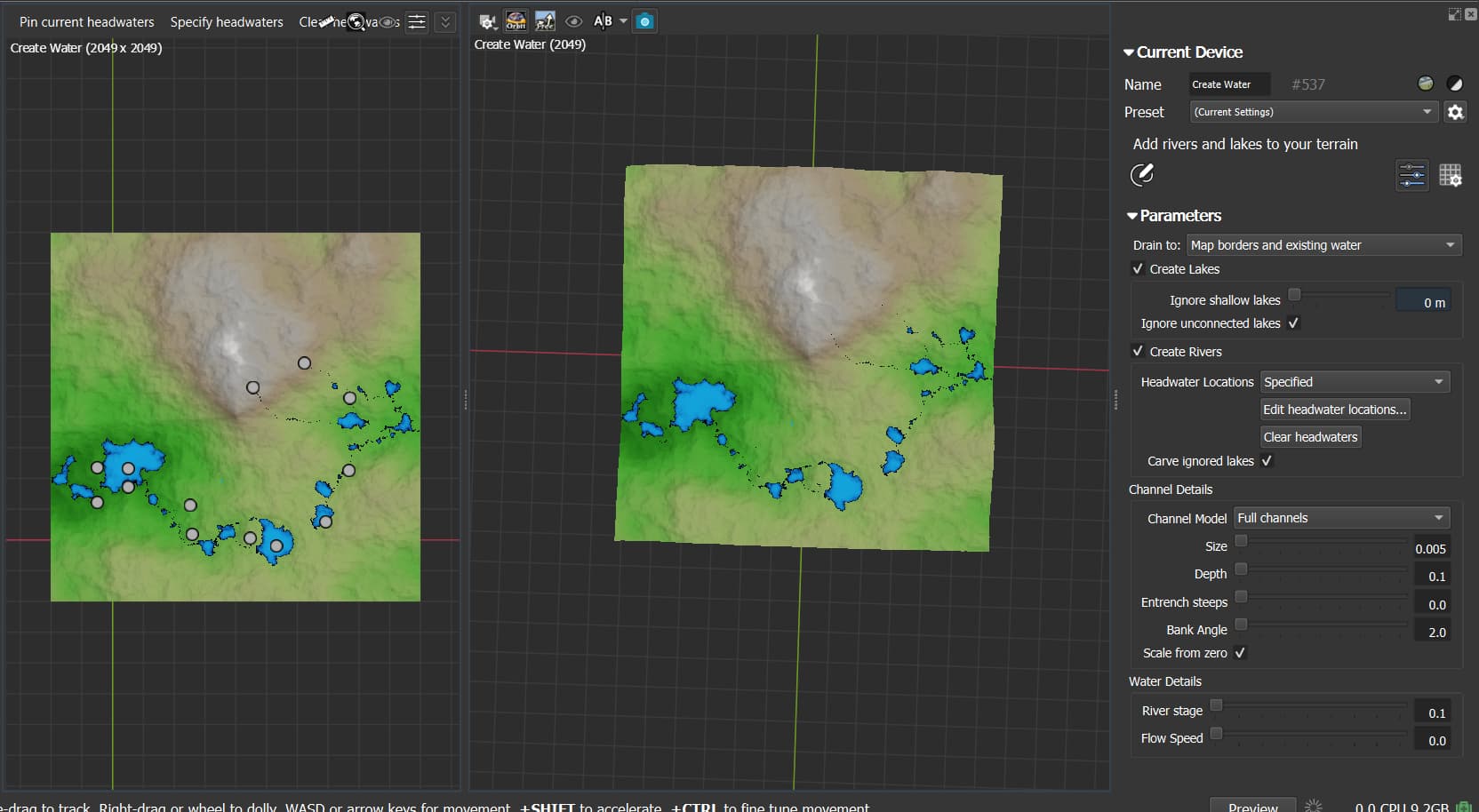Click the Depth slider handle
Viewport: 1479px width, 812px height.
(x=1241, y=569)
